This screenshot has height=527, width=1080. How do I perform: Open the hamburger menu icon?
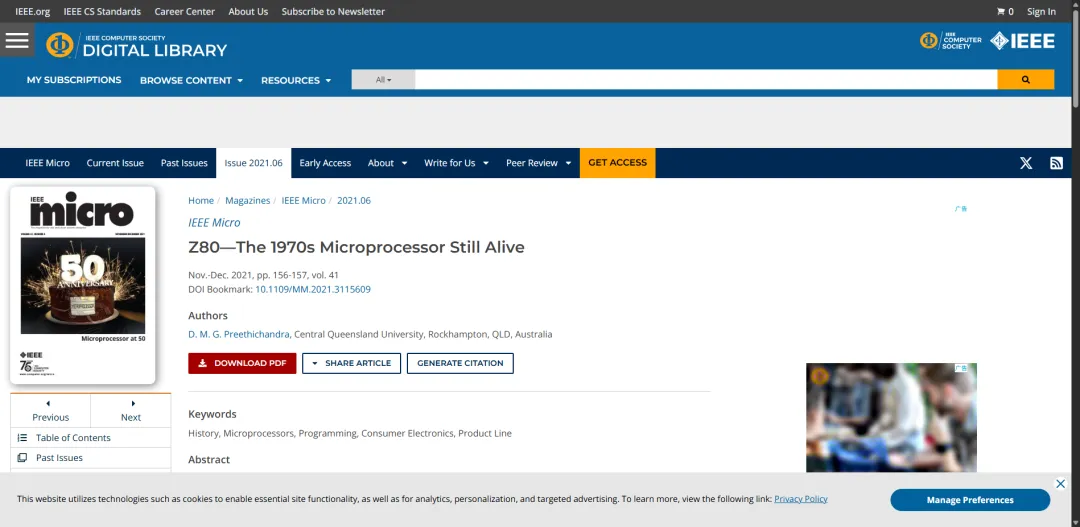(x=17, y=40)
